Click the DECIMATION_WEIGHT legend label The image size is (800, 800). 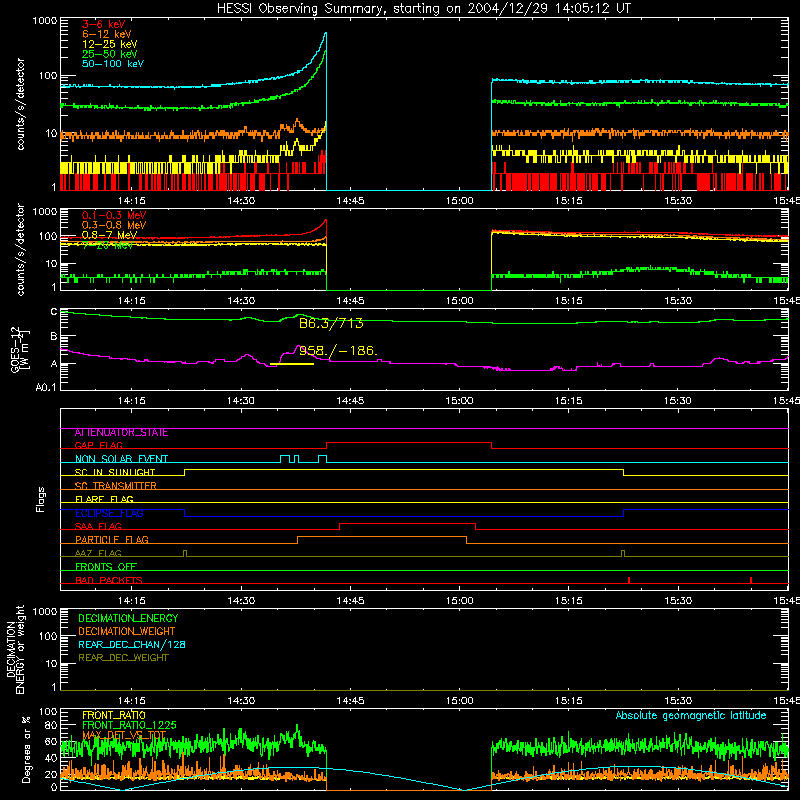tap(127, 632)
